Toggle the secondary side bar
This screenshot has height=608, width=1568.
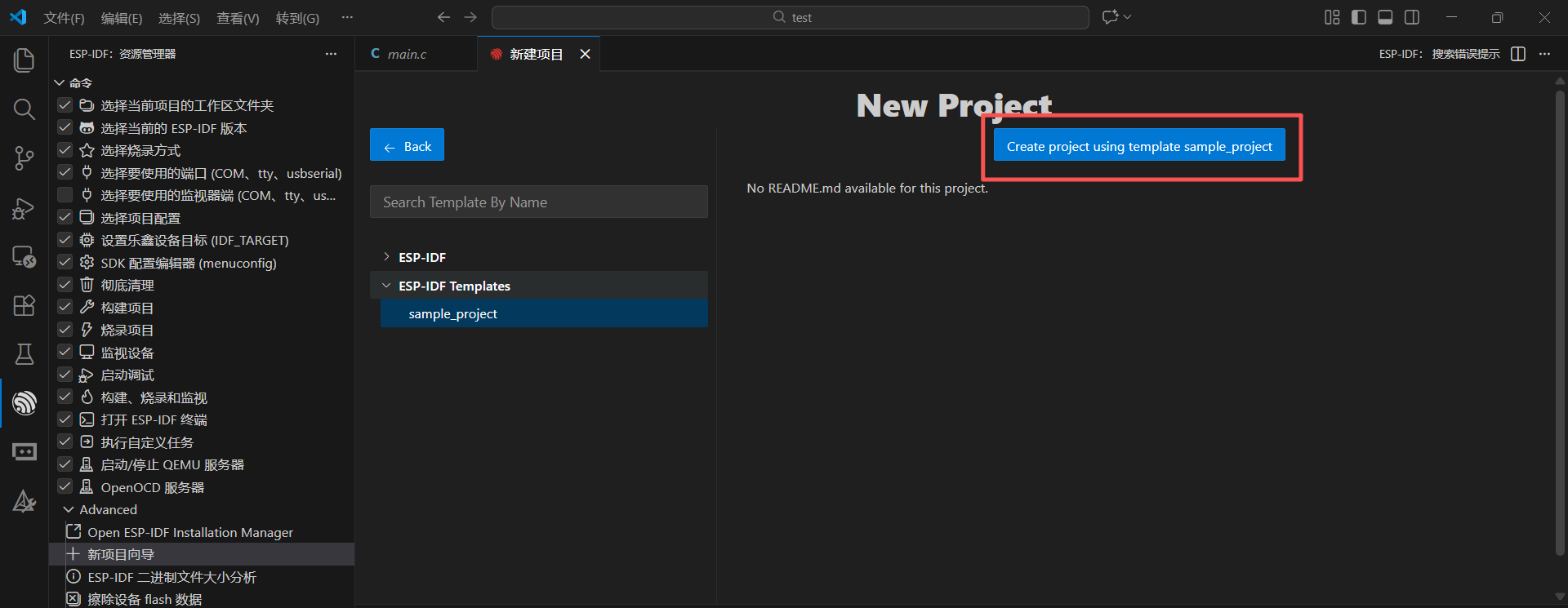point(1412,17)
